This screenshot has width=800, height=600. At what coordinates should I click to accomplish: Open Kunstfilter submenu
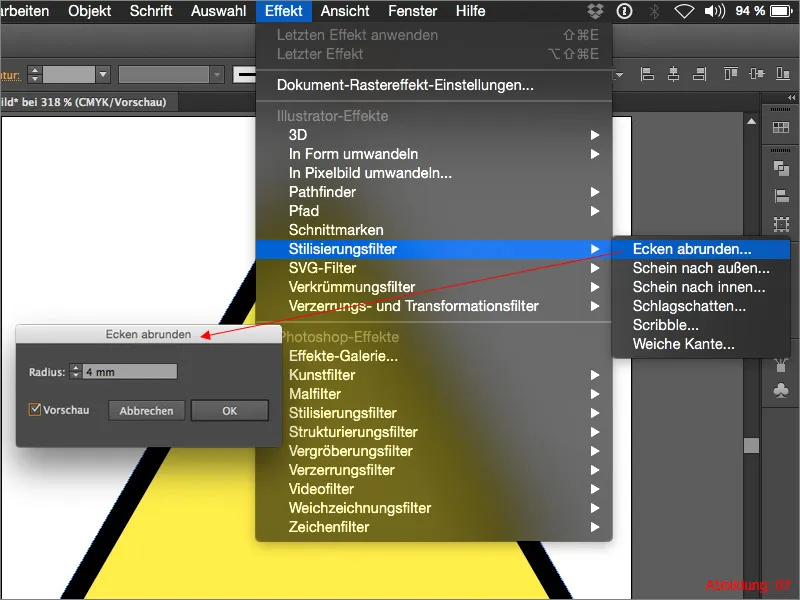point(434,375)
